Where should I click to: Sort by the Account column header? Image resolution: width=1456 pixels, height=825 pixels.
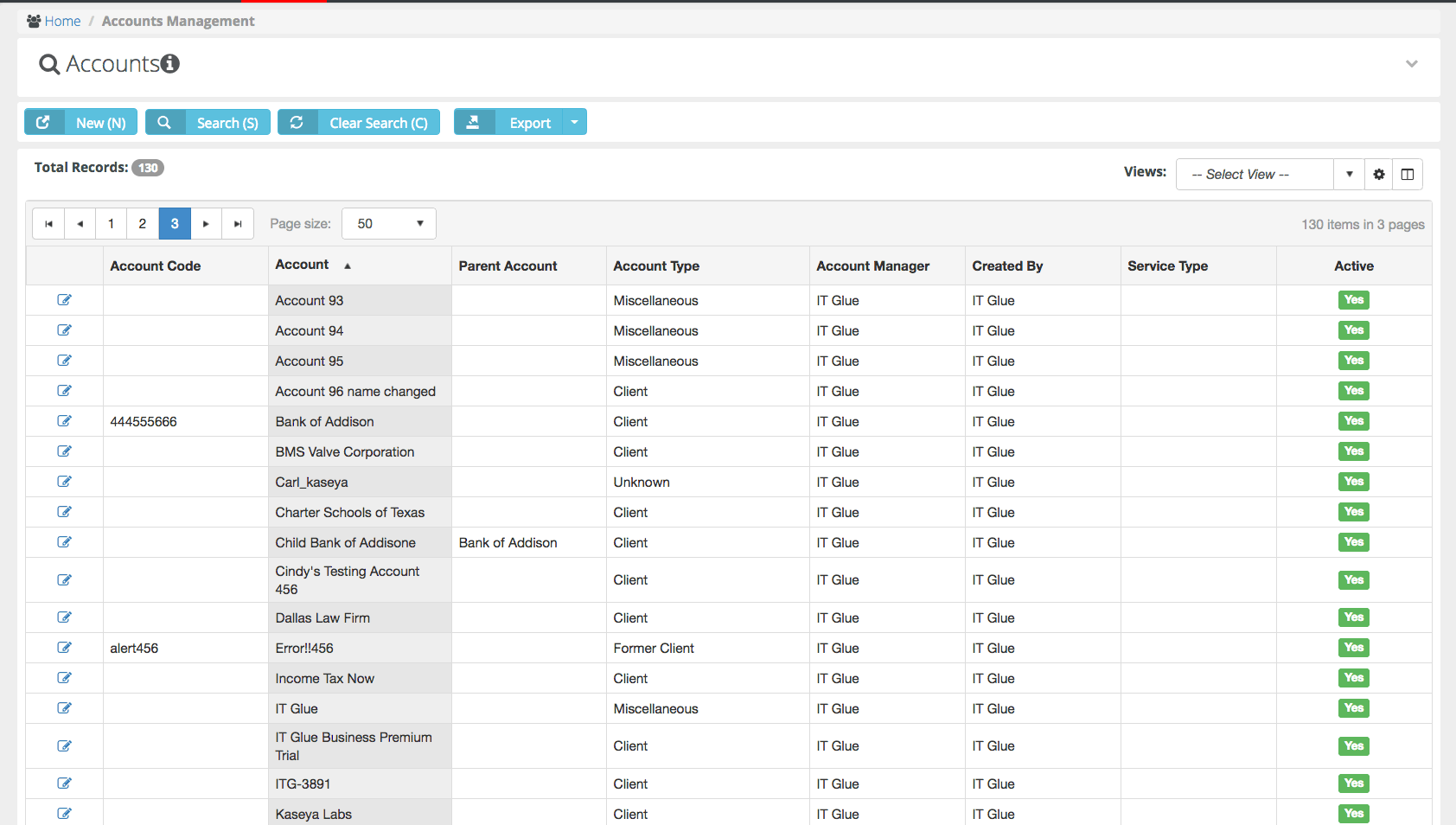pyautogui.click(x=303, y=265)
